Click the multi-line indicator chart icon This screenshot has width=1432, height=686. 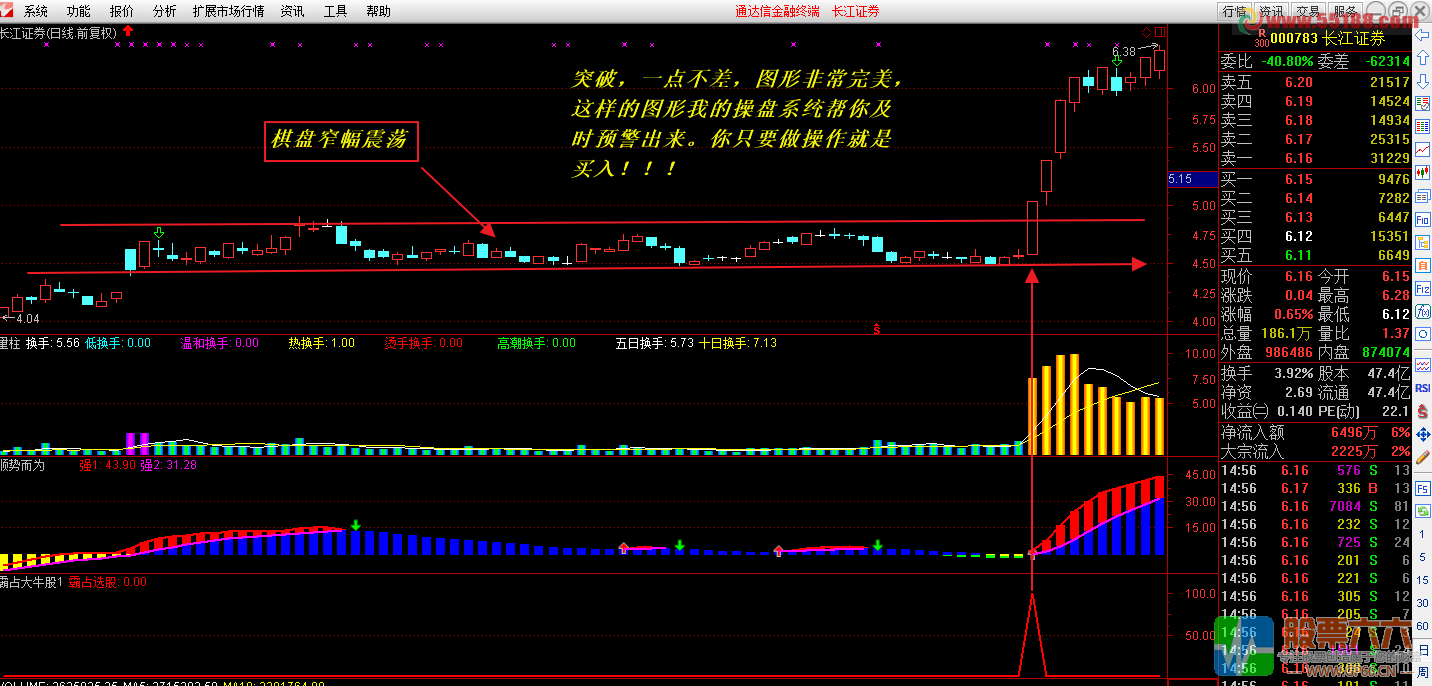coord(1422,364)
